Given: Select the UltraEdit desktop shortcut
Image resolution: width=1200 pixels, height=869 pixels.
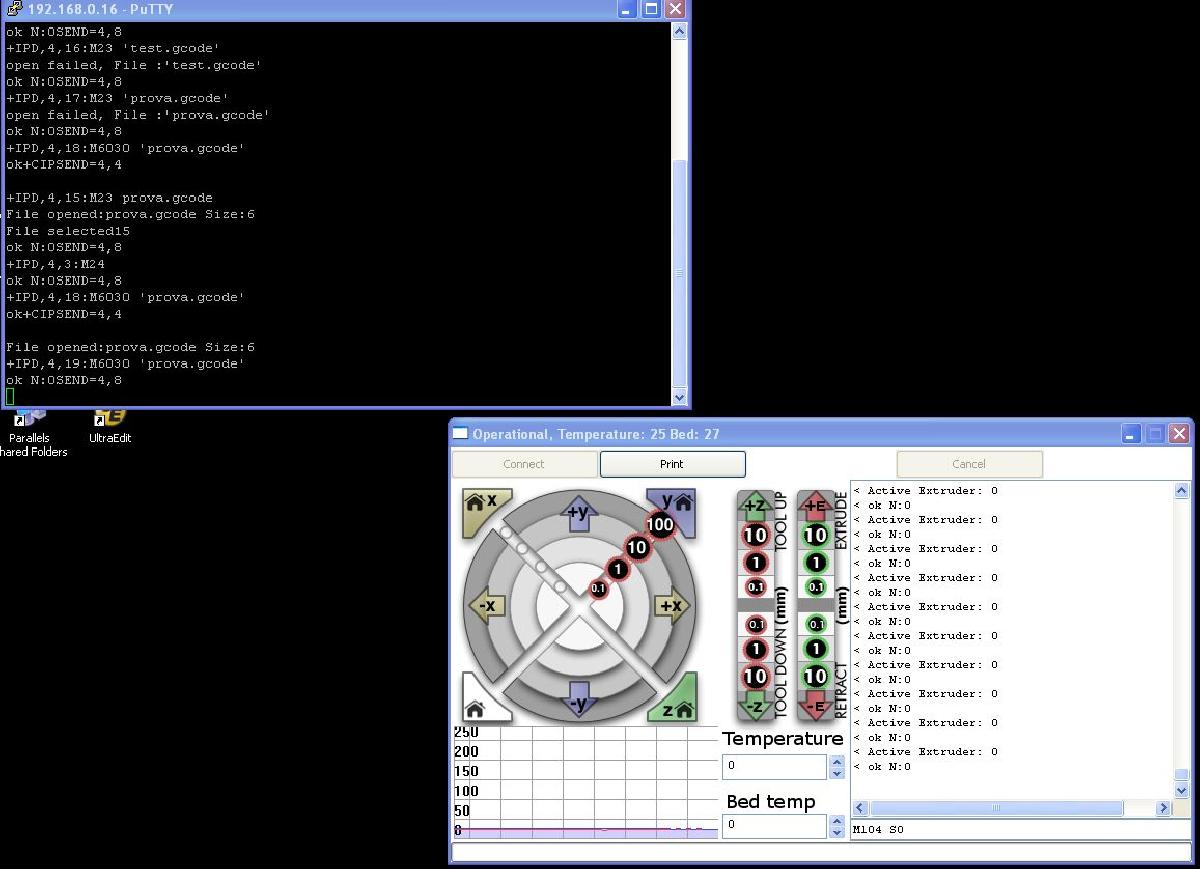Looking at the screenshot, I should click(109, 427).
